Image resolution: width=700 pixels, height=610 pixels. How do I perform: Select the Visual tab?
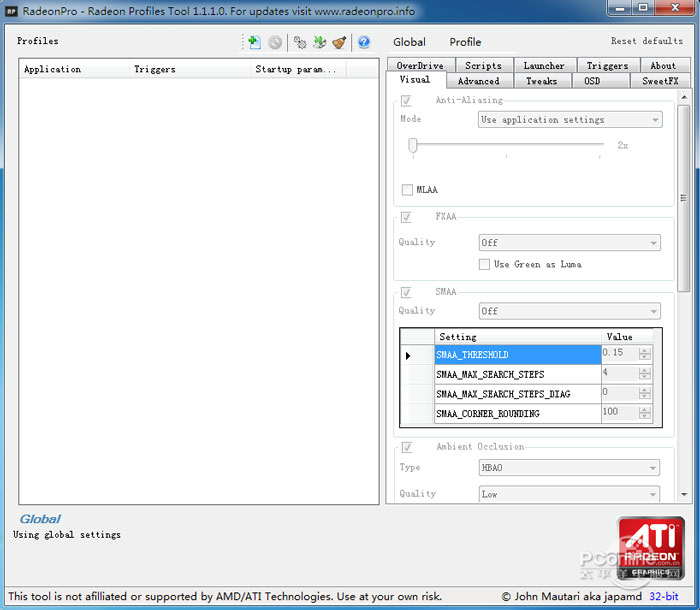[415, 79]
